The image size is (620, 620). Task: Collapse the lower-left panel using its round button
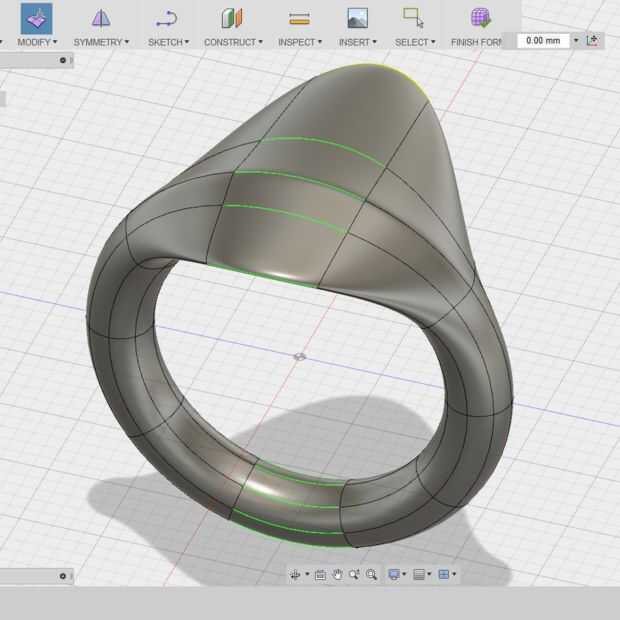coord(62,576)
